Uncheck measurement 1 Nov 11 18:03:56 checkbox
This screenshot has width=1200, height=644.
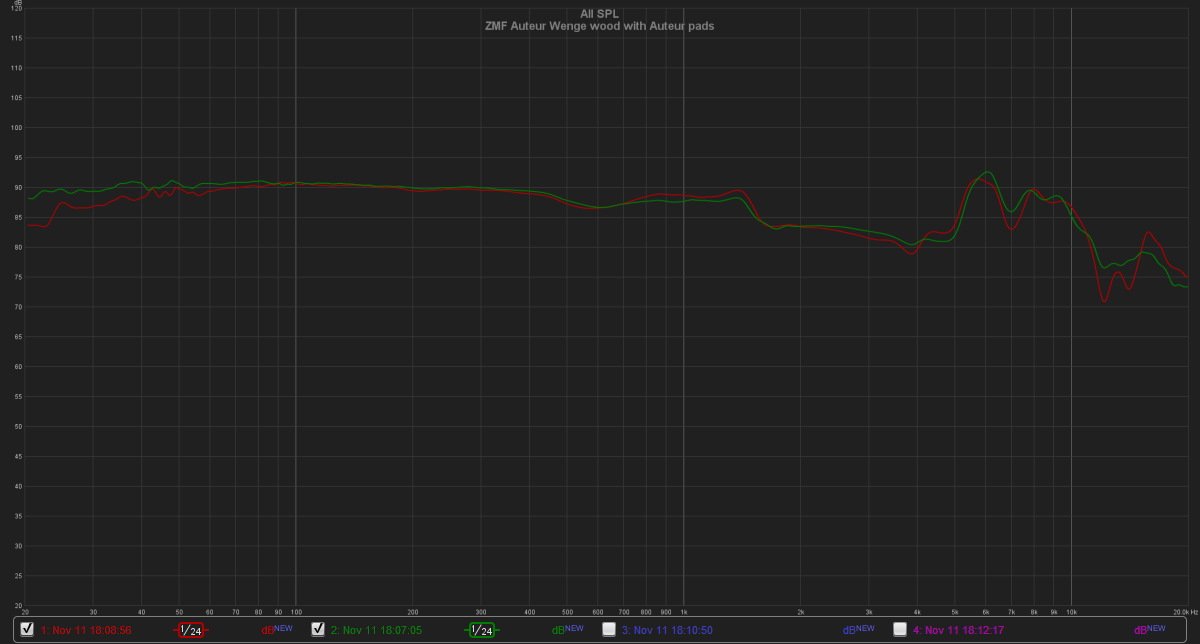(27, 629)
